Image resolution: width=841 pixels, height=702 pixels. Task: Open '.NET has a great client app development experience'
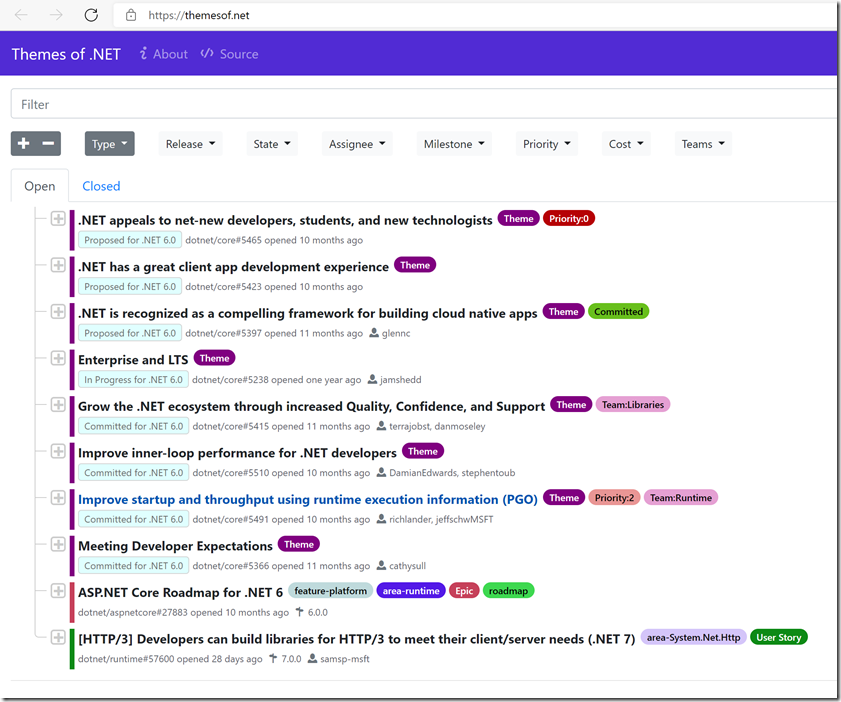tap(233, 267)
